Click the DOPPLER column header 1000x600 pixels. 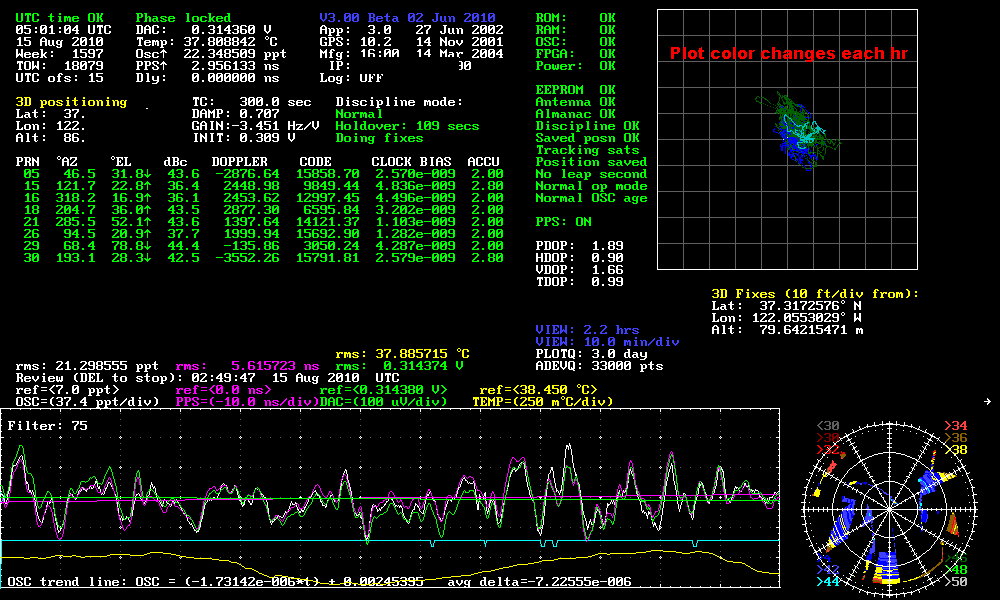point(239,161)
